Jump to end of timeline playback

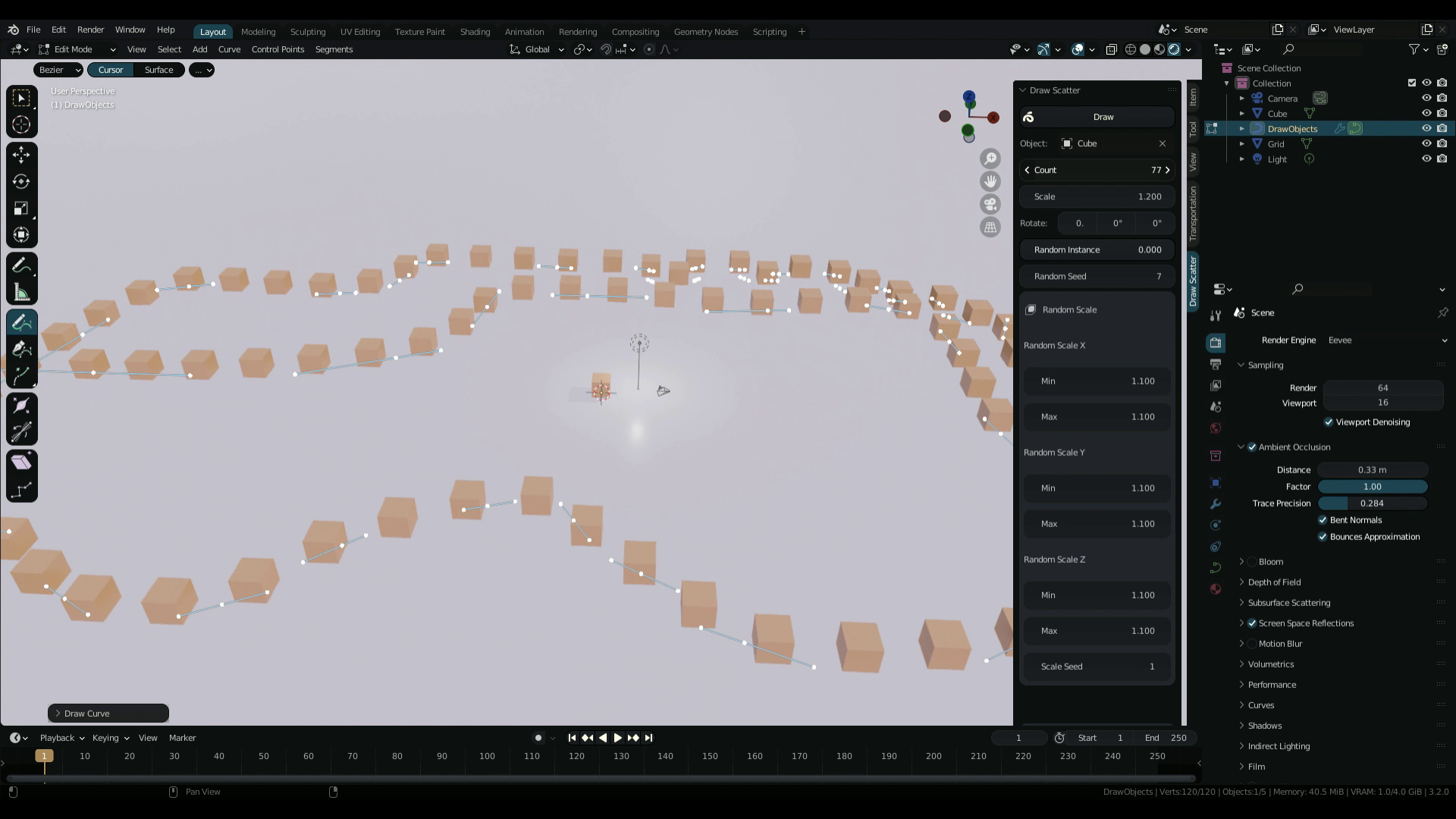[649, 737]
